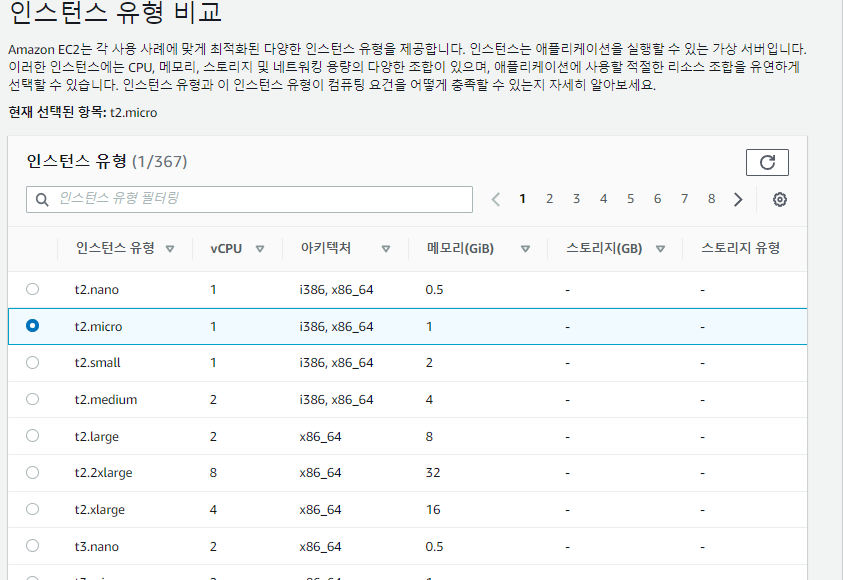Viewport: 843px width, 580px height.
Task: Sort by 인스턴스 유형 column arrow
Action: 170,249
